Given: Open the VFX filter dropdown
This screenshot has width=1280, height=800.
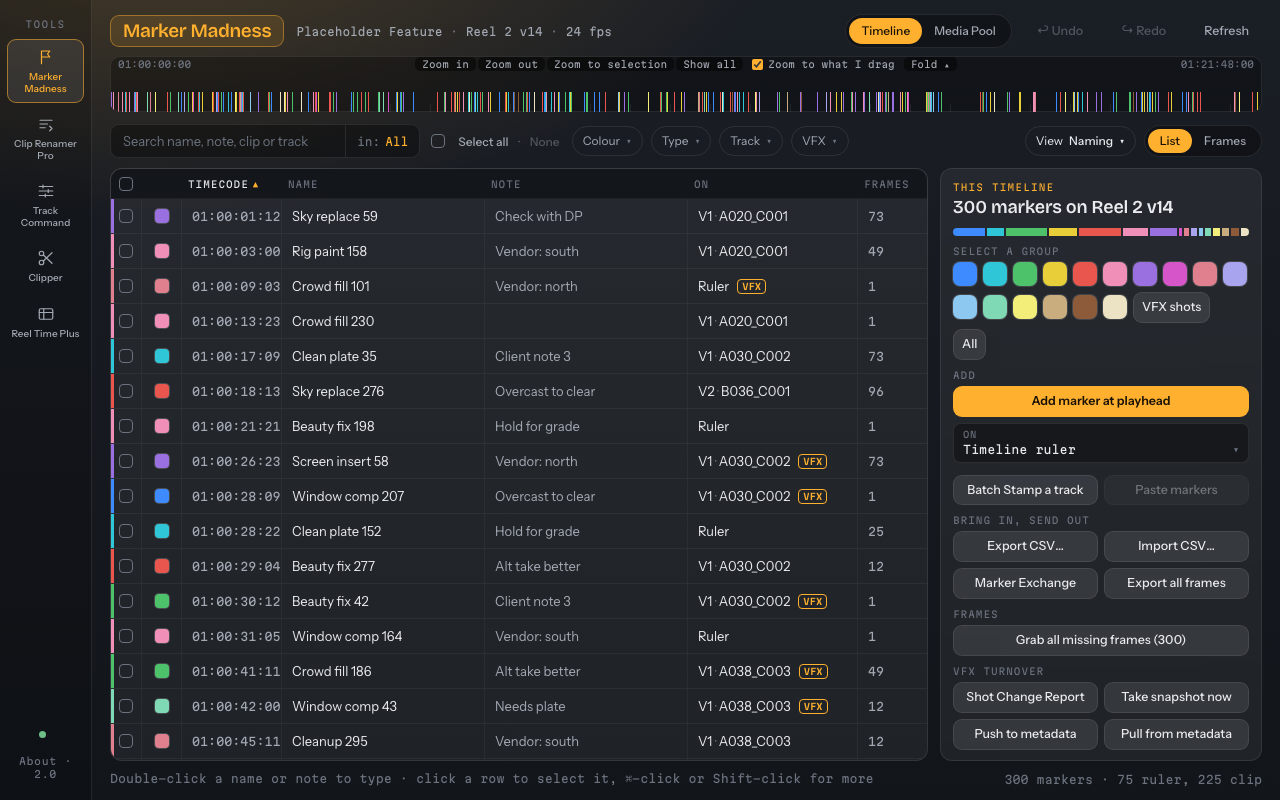Looking at the screenshot, I should 820,141.
